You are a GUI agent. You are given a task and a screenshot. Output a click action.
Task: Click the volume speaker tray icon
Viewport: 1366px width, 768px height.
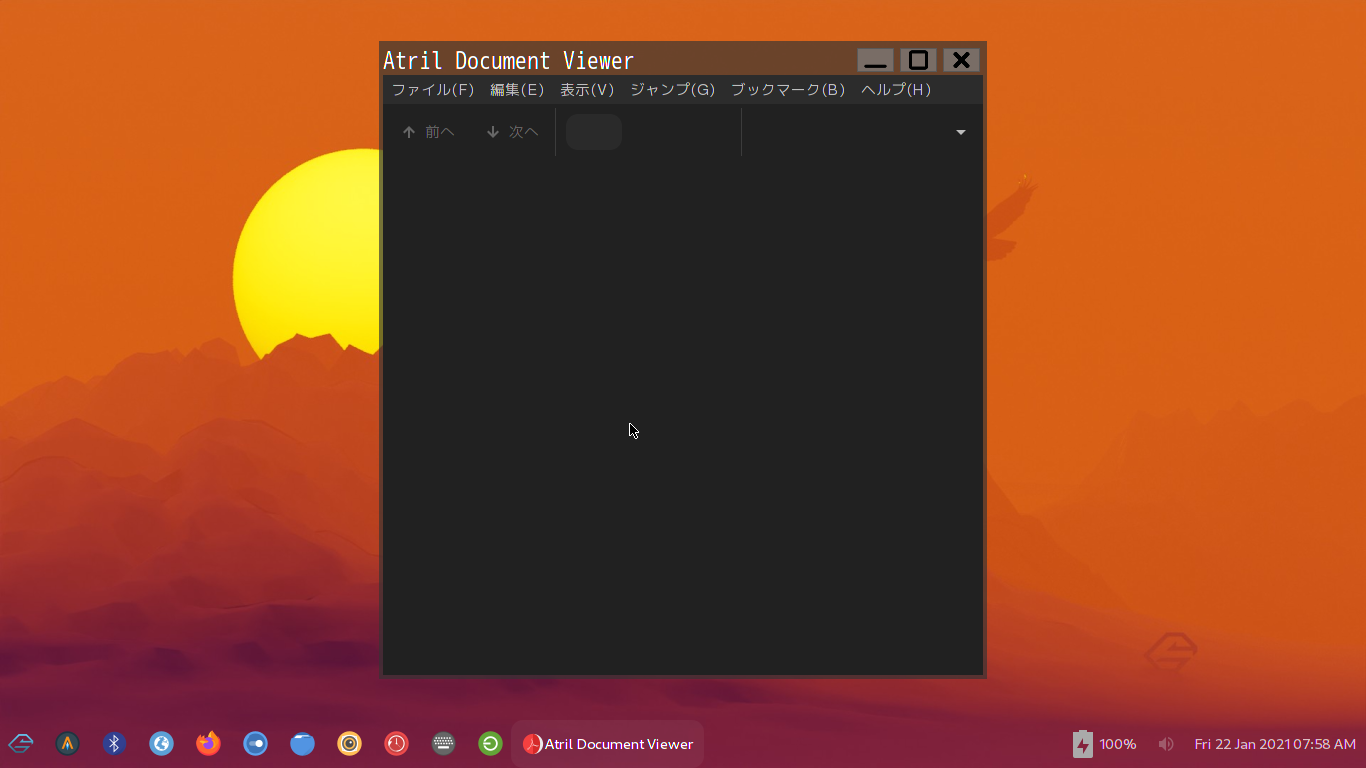pyautogui.click(x=1166, y=744)
